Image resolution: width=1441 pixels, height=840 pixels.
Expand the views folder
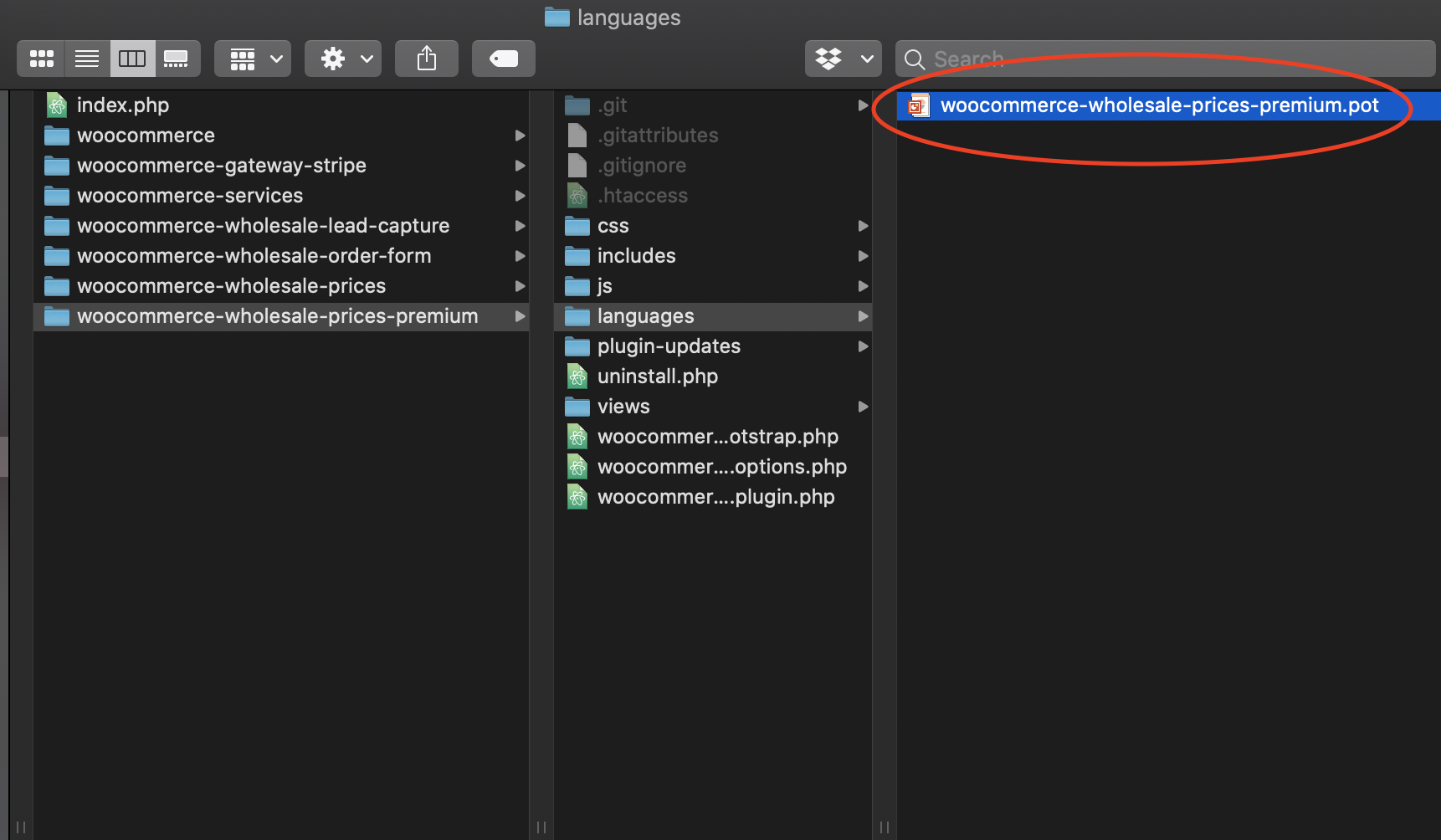(863, 407)
